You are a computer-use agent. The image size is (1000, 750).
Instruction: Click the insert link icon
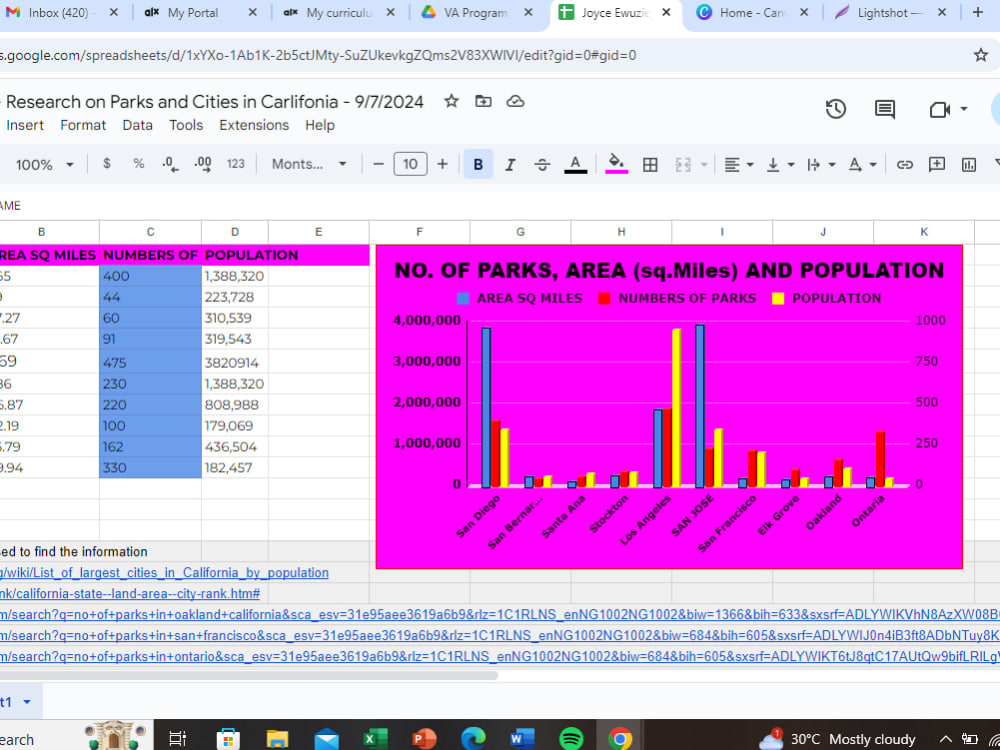pos(904,165)
